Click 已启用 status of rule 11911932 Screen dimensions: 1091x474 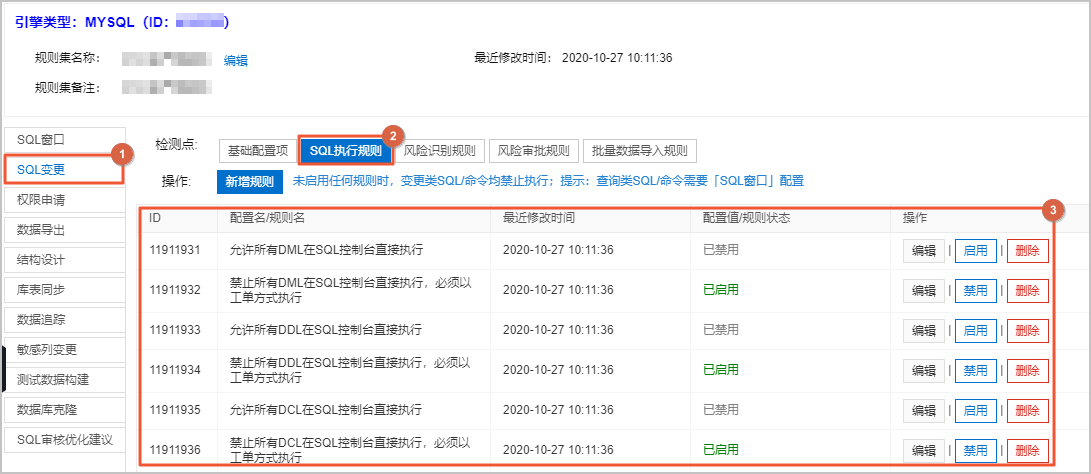721,290
